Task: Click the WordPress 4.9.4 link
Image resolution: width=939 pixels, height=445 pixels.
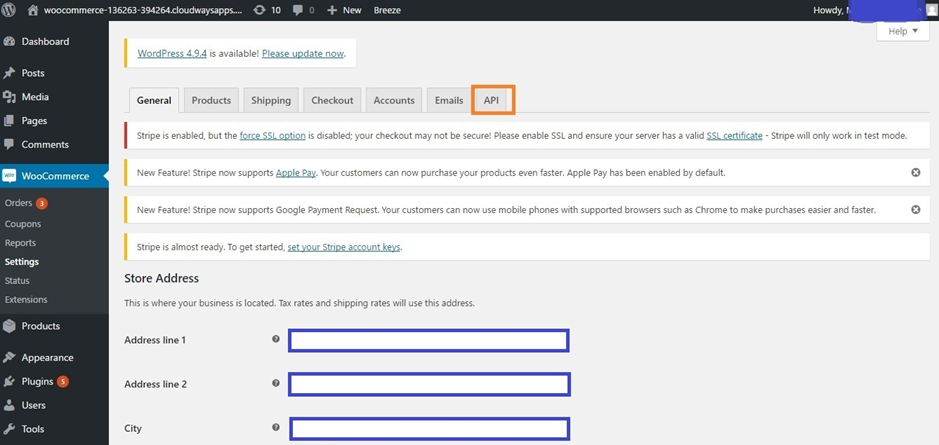Action: (172, 53)
